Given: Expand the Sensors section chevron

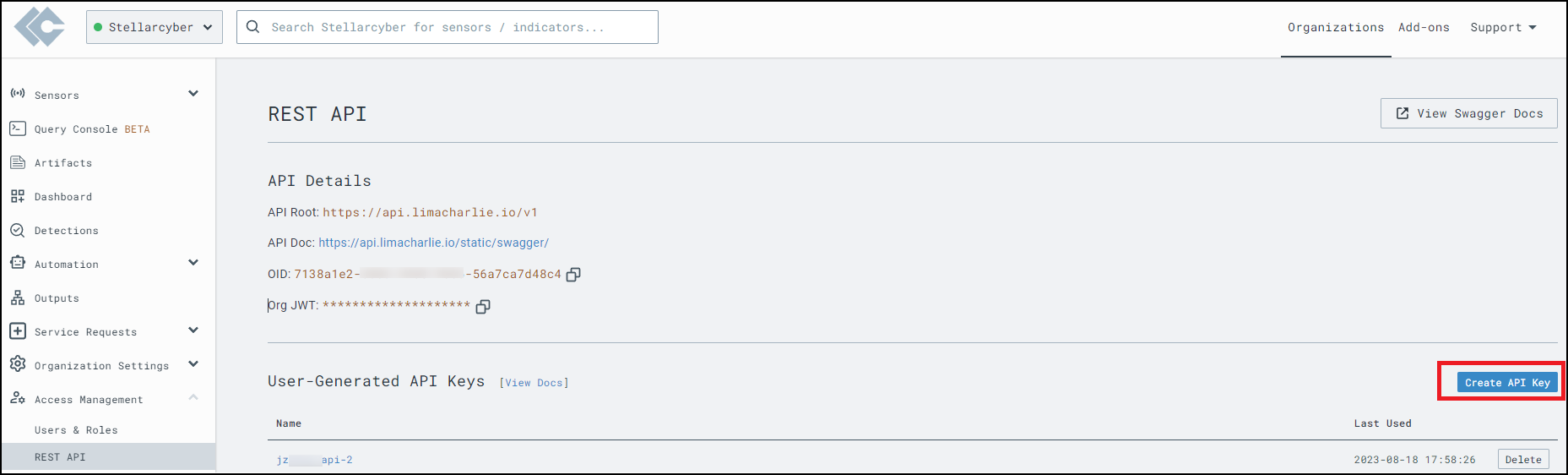Looking at the screenshot, I should click(x=193, y=94).
